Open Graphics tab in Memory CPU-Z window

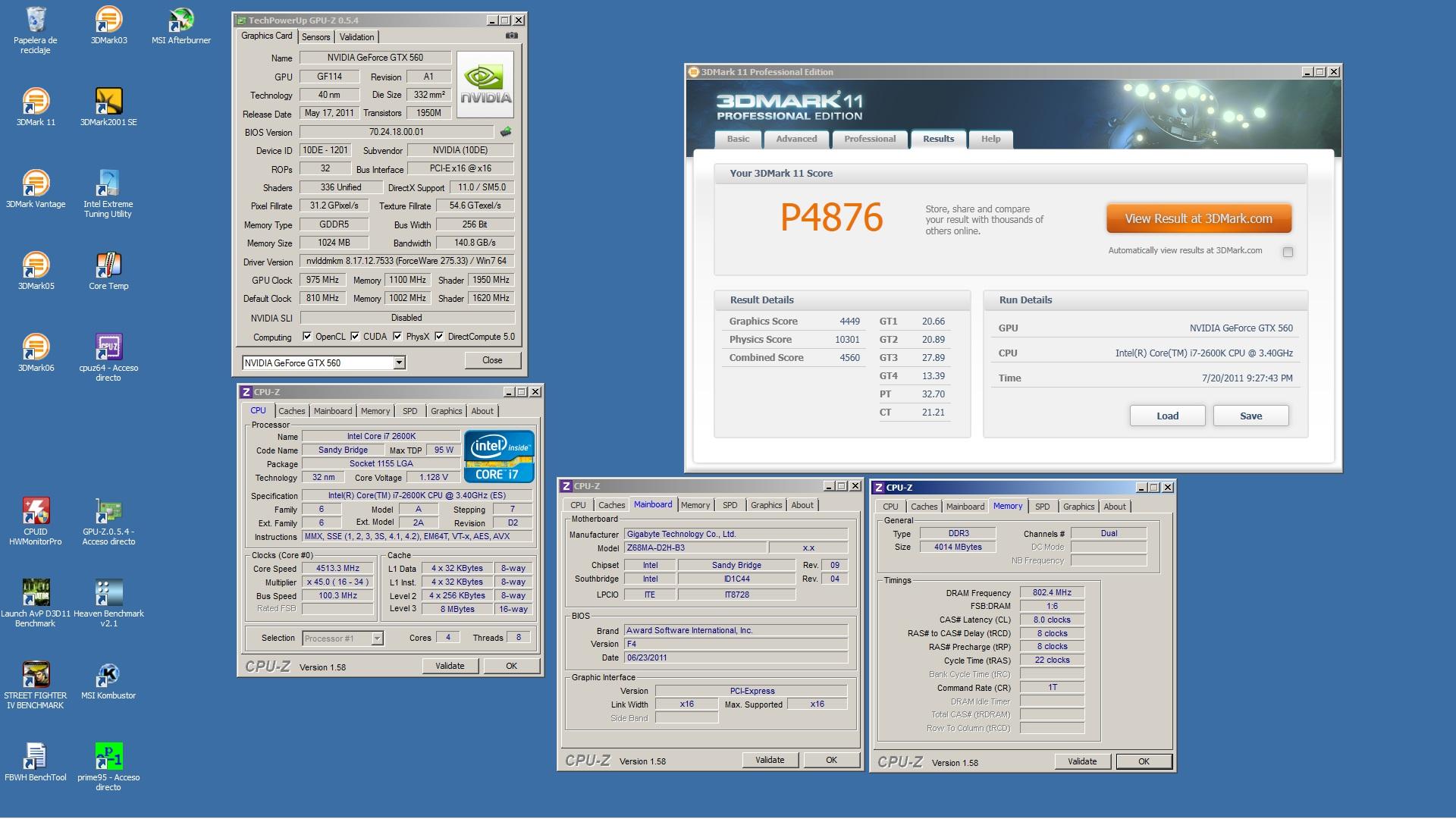pos(1078,507)
